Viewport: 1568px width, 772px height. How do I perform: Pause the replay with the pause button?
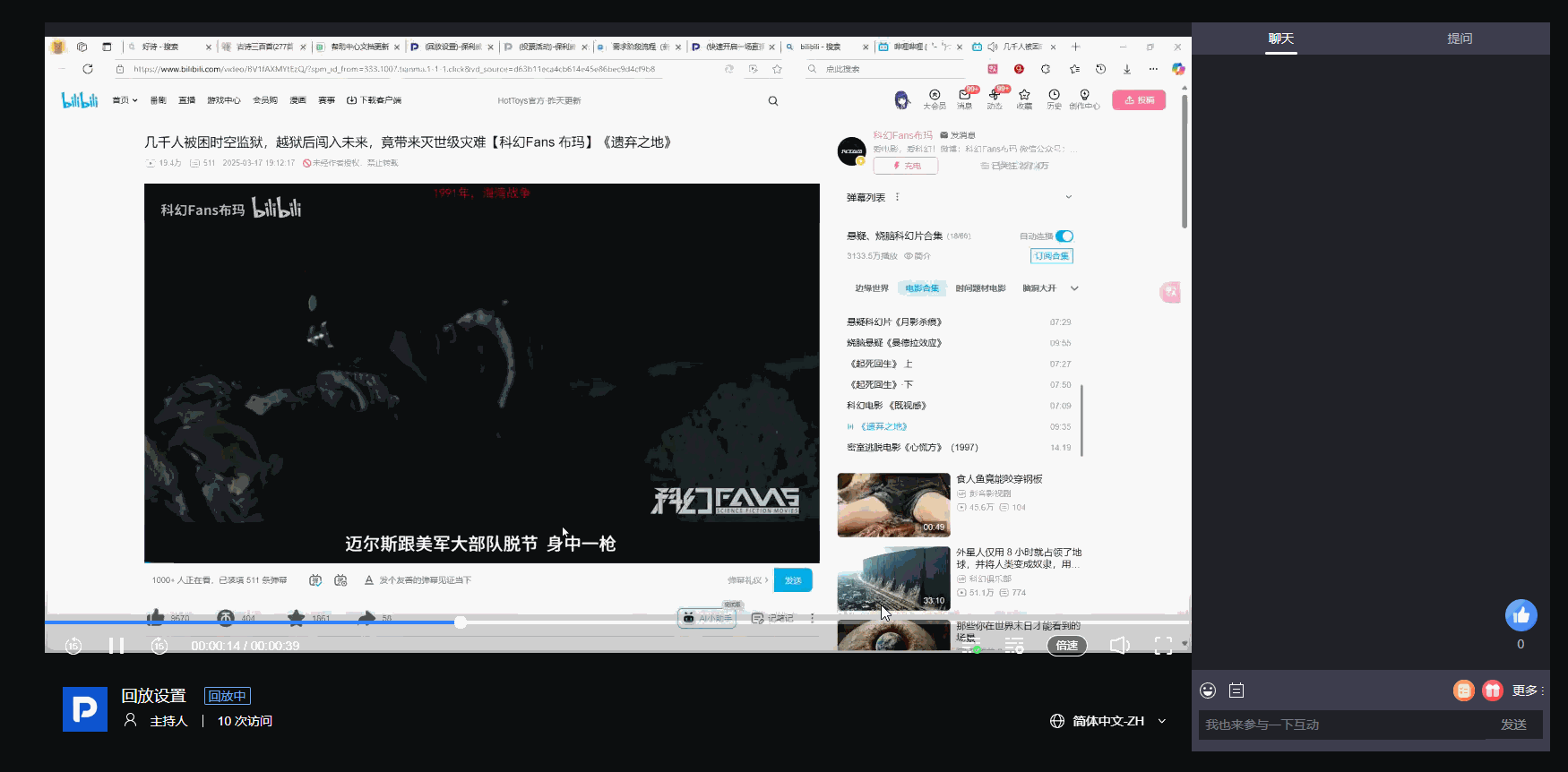point(116,646)
